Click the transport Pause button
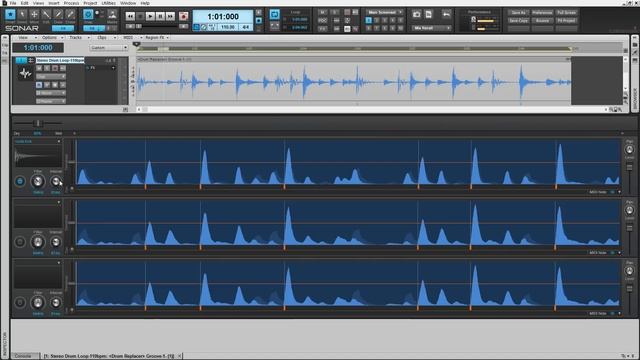 click(160, 16)
